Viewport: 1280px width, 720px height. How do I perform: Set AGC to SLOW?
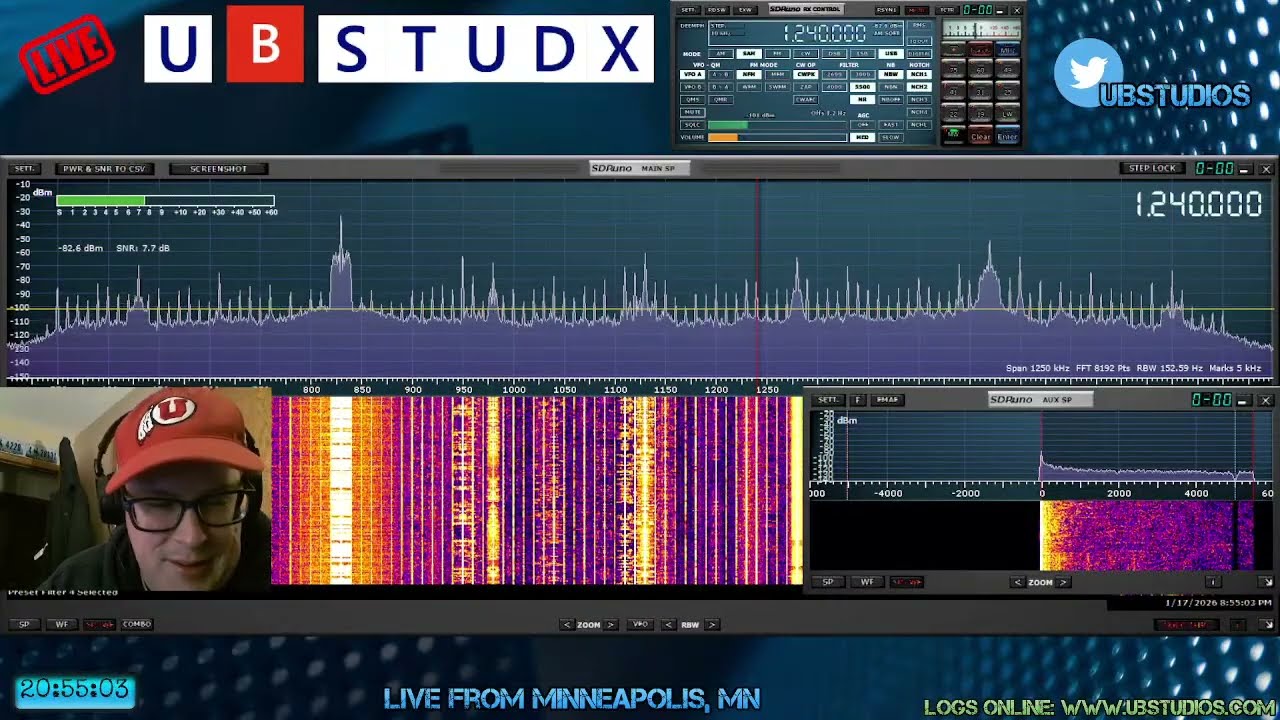pos(891,137)
